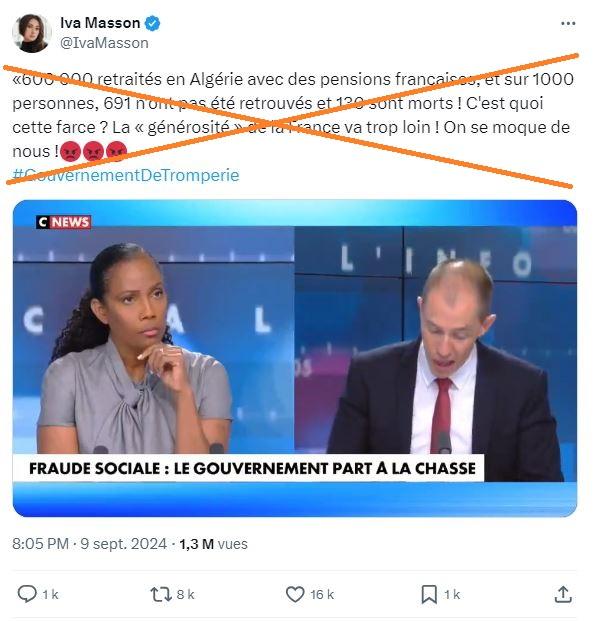Click the 8:05 PM timestamp
The image size is (594, 621).
[x=40, y=544]
